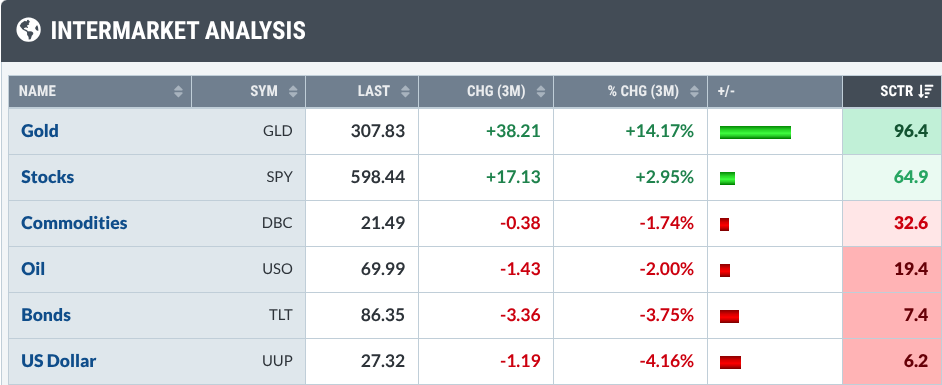The height and width of the screenshot is (385, 942).
Task: Open the Bonds link
Action: coord(46,315)
